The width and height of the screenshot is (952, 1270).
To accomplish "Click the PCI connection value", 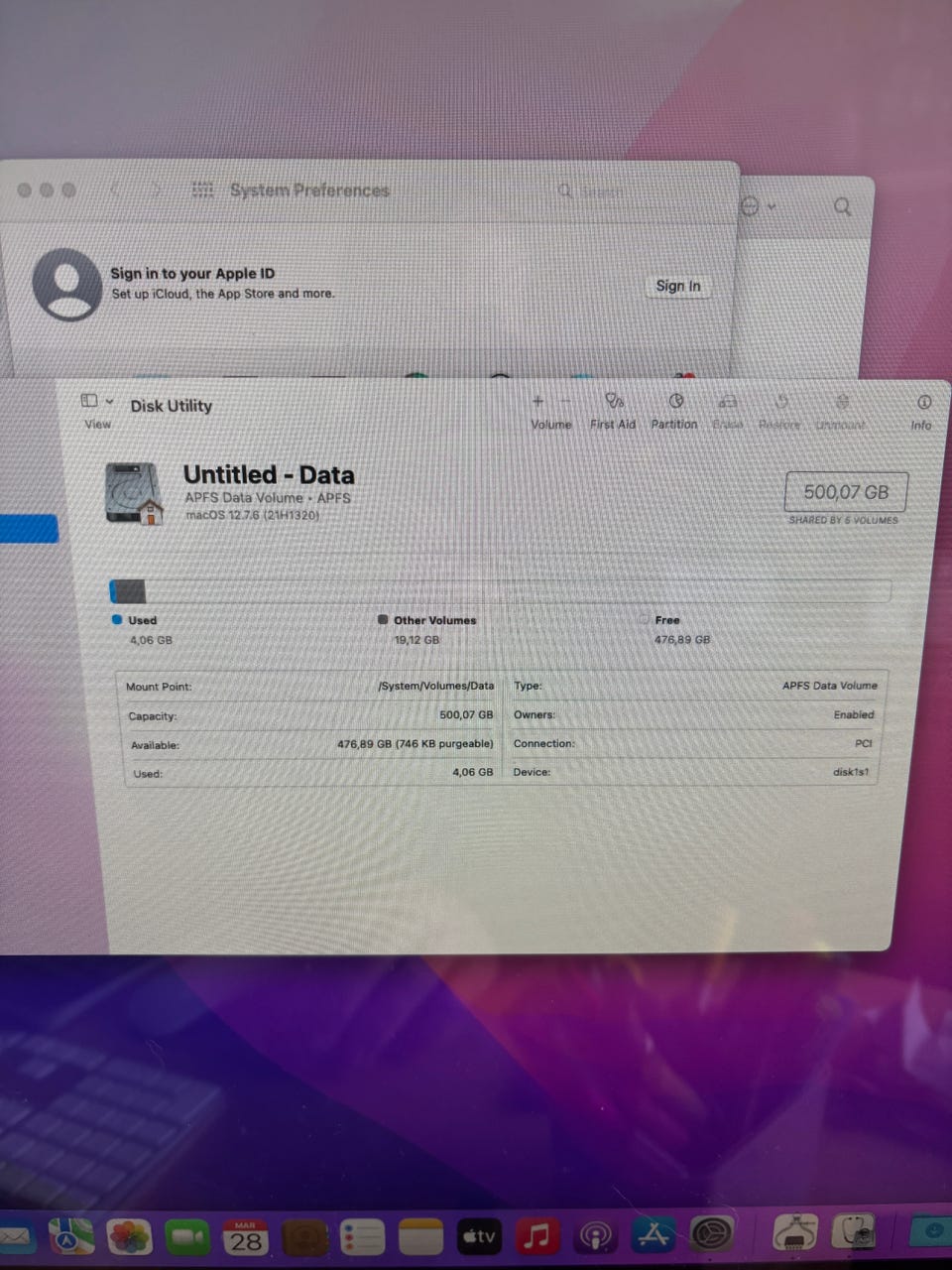I will click(x=864, y=743).
